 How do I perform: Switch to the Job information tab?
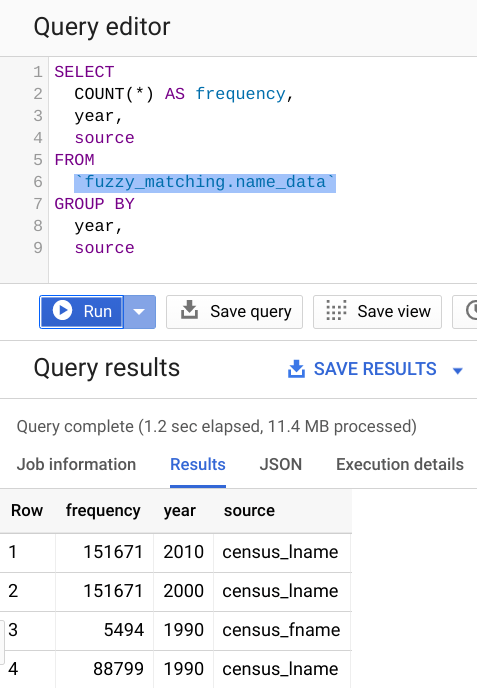(76, 464)
